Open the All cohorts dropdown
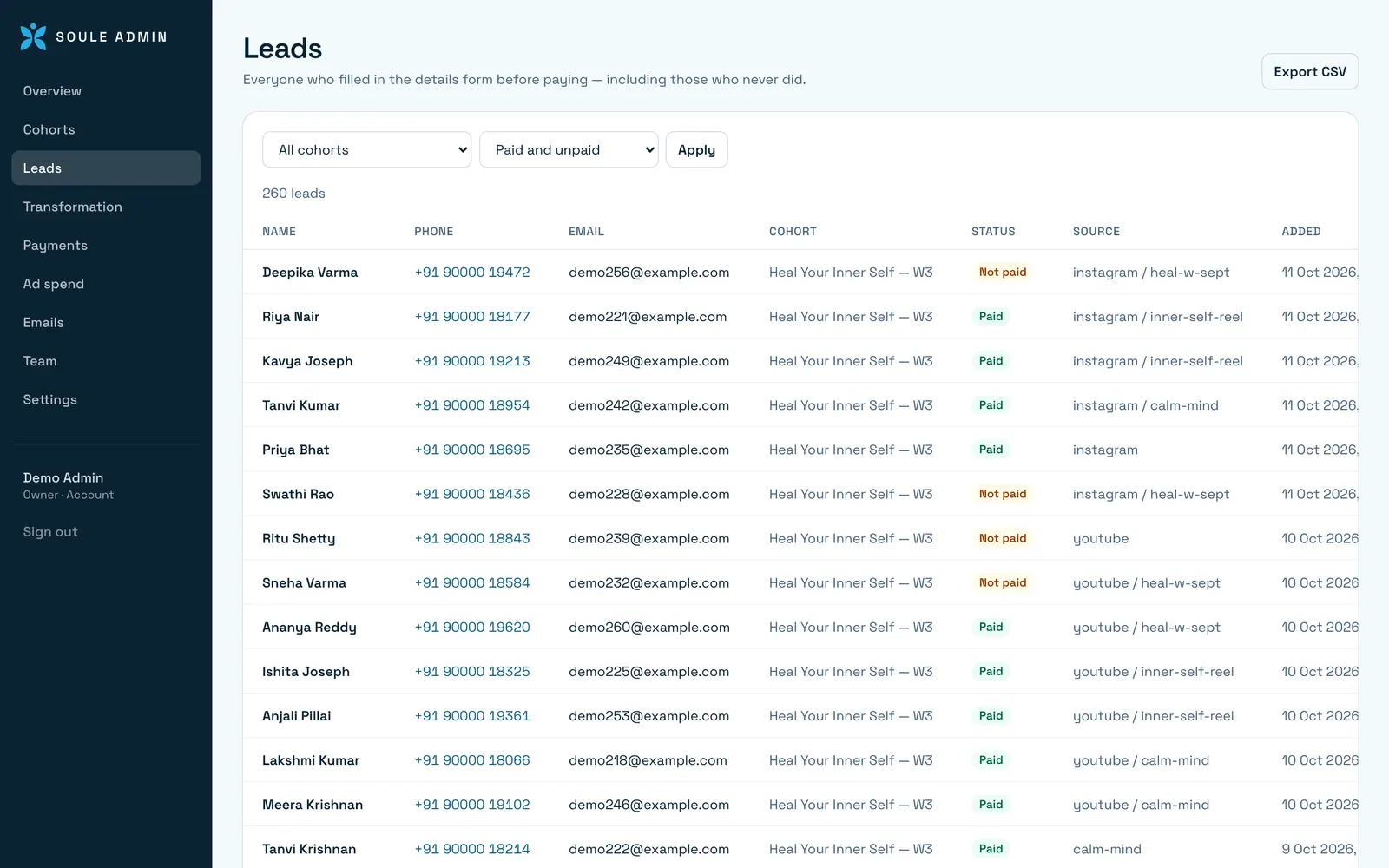The image size is (1389, 868). pos(366,149)
